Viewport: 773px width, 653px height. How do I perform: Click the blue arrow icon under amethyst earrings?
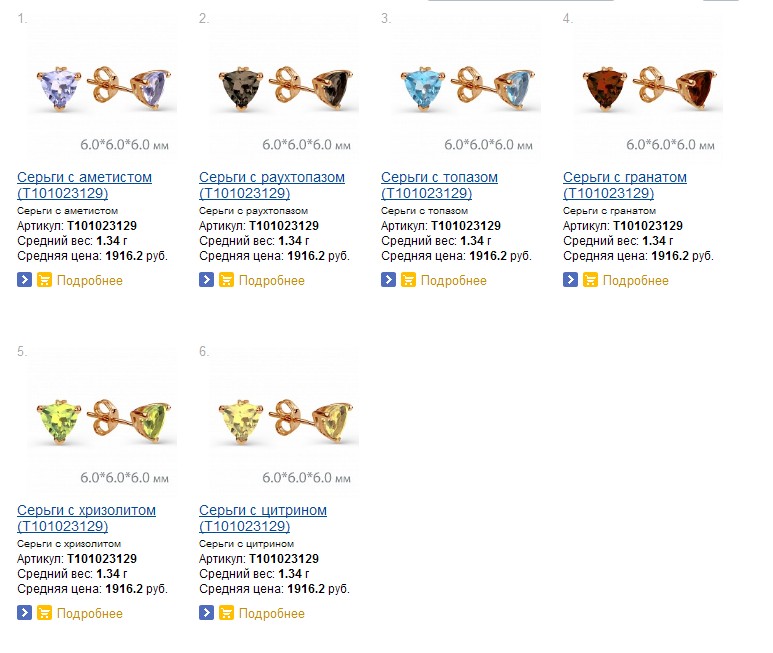click(x=25, y=280)
